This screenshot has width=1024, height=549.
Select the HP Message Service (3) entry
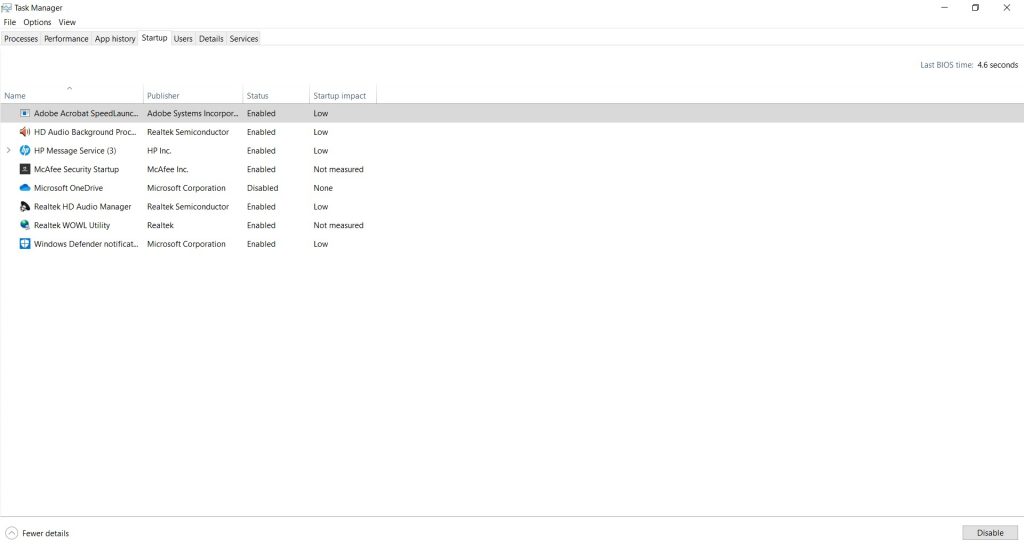[x=75, y=150]
